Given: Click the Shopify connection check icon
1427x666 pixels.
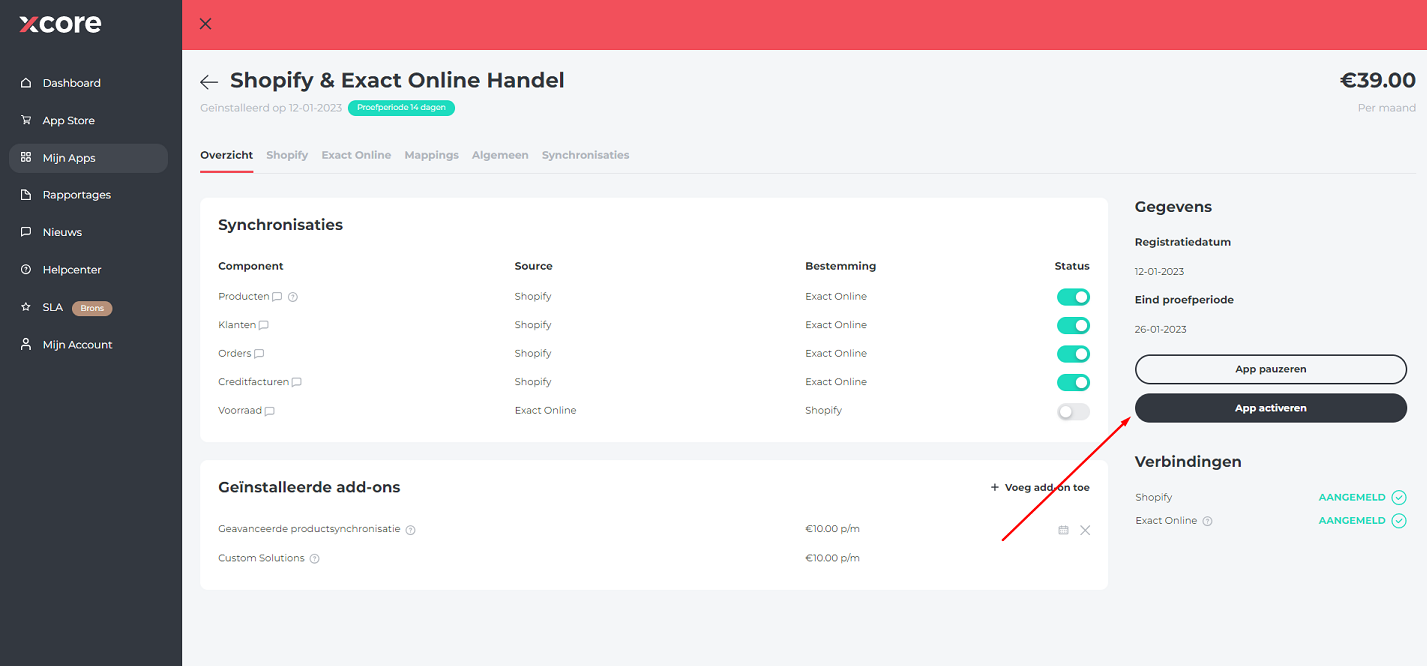Looking at the screenshot, I should pyautogui.click(x=1399, y=497).
